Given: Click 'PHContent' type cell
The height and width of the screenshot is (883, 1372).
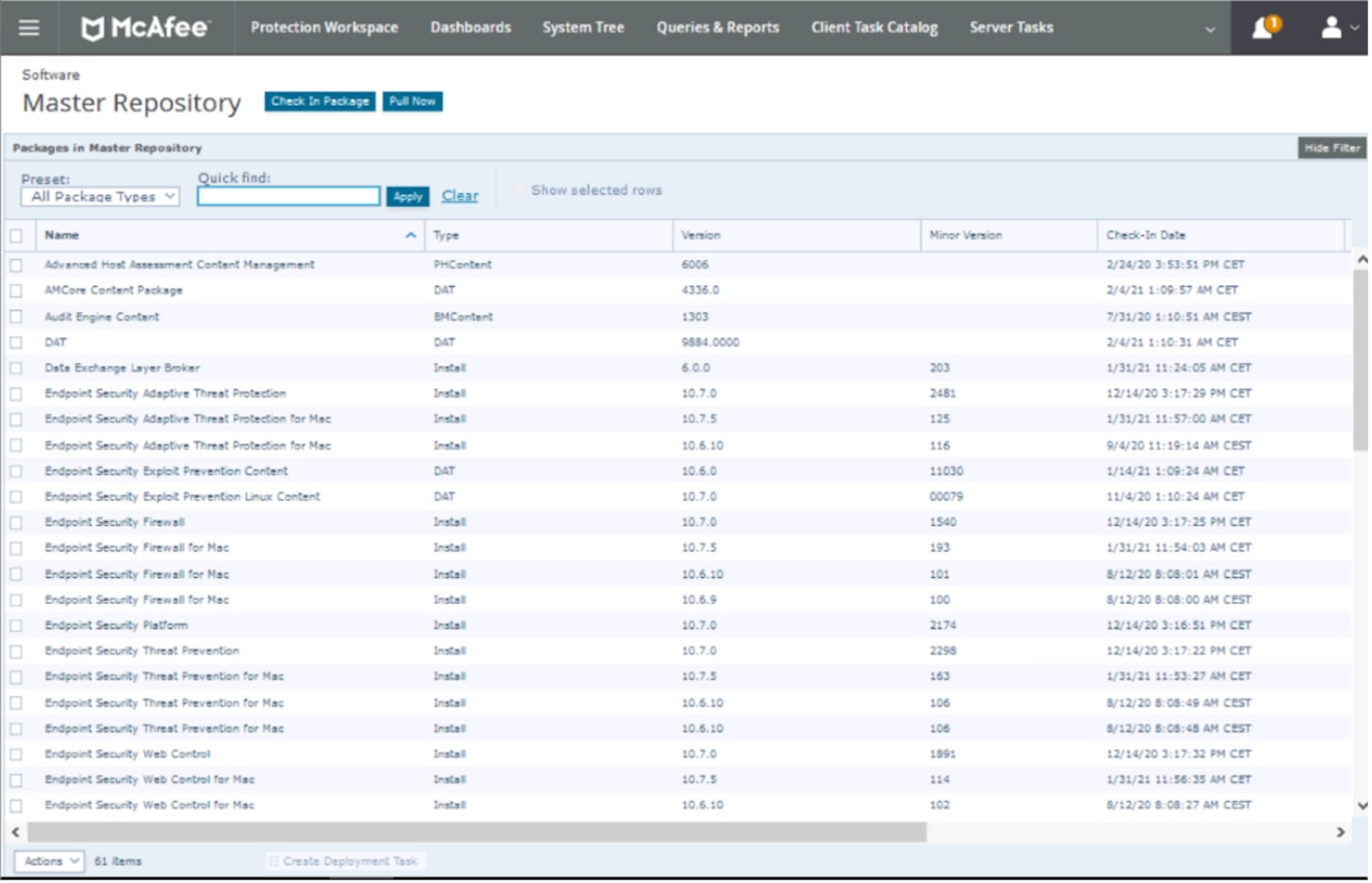Looking at the screenshot, I should click(462, 265).
